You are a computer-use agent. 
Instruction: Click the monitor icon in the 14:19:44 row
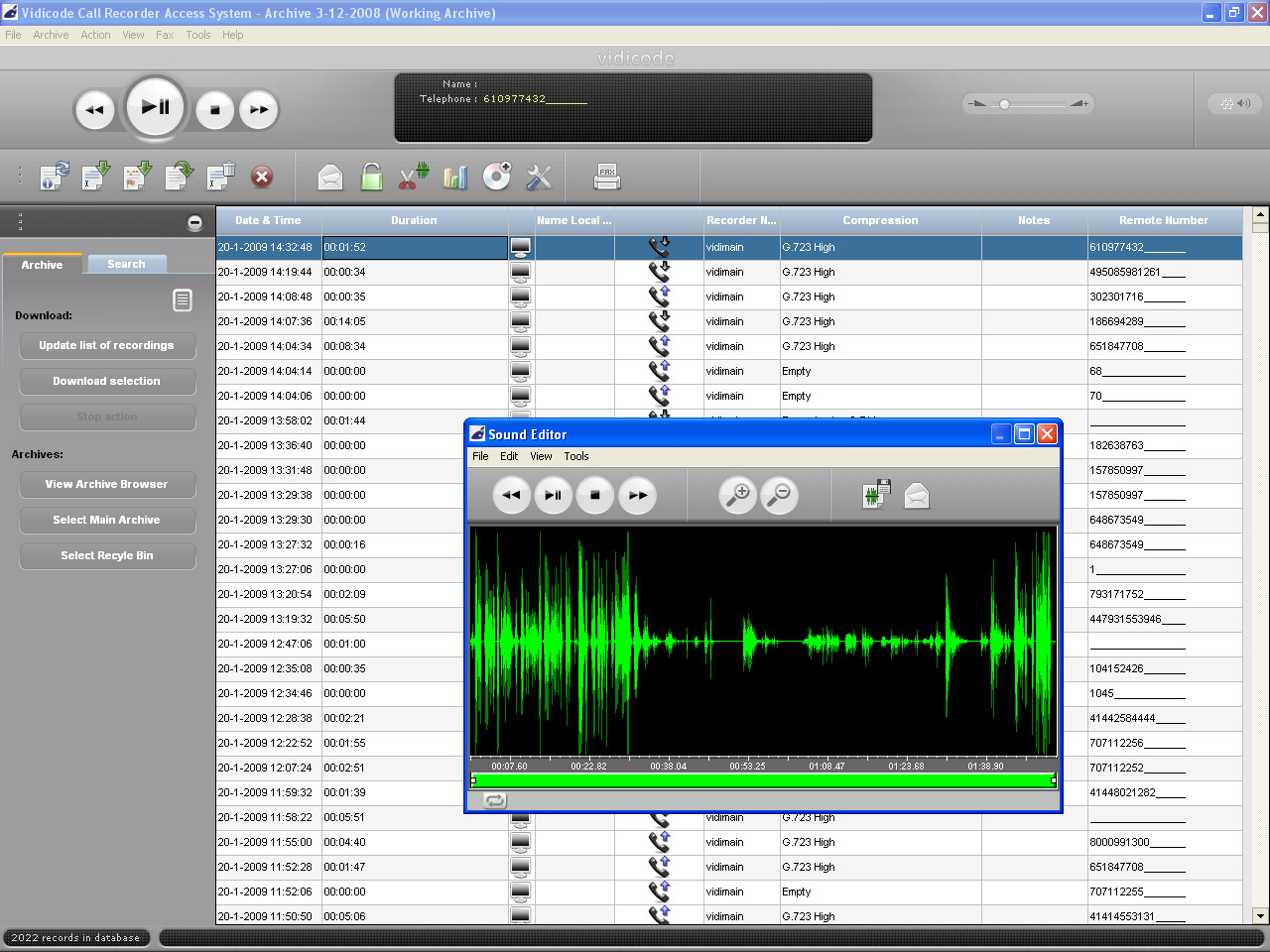coord(520,272)
